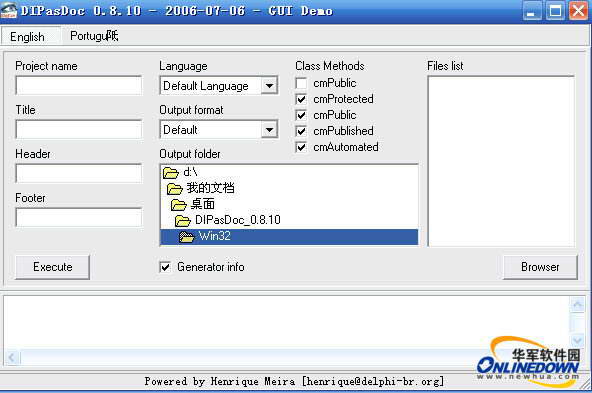
Task: Uncheck the cmProtected checkbox
Action: coord(301,99)
